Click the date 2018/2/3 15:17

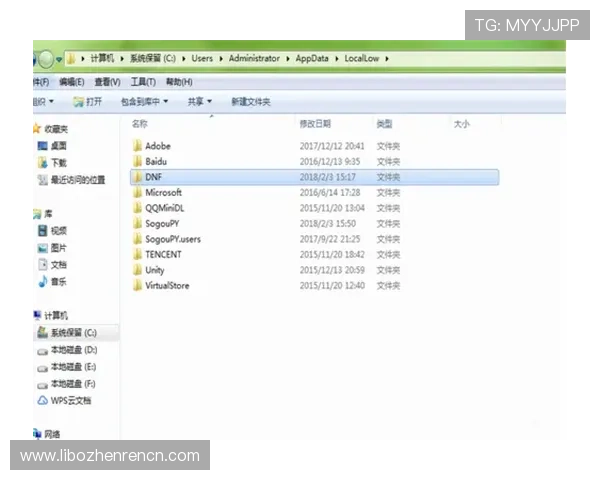(x=328, y=177)
